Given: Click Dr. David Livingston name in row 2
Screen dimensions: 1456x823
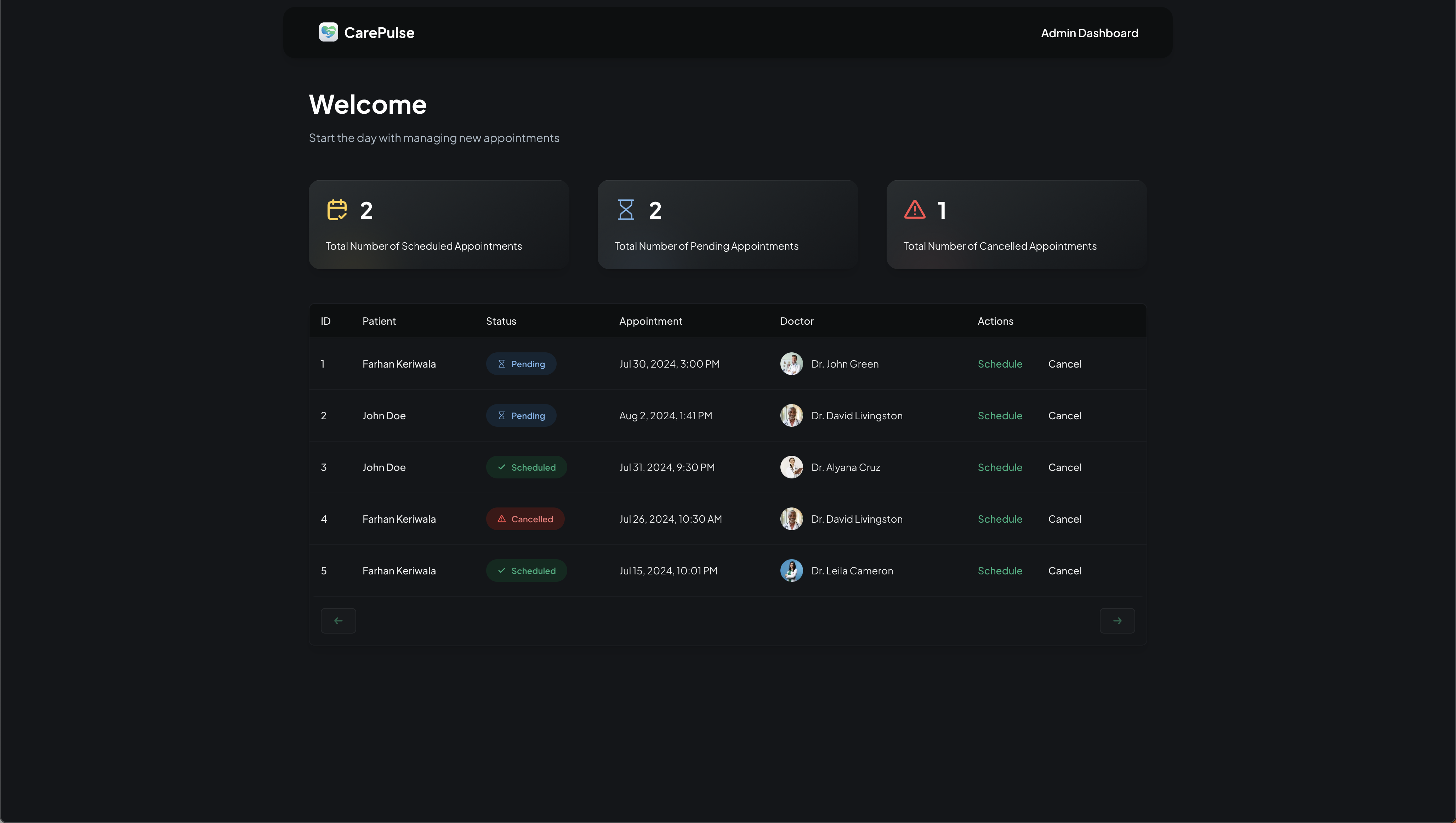Looking at the screenshot, I should coord(857,415).
